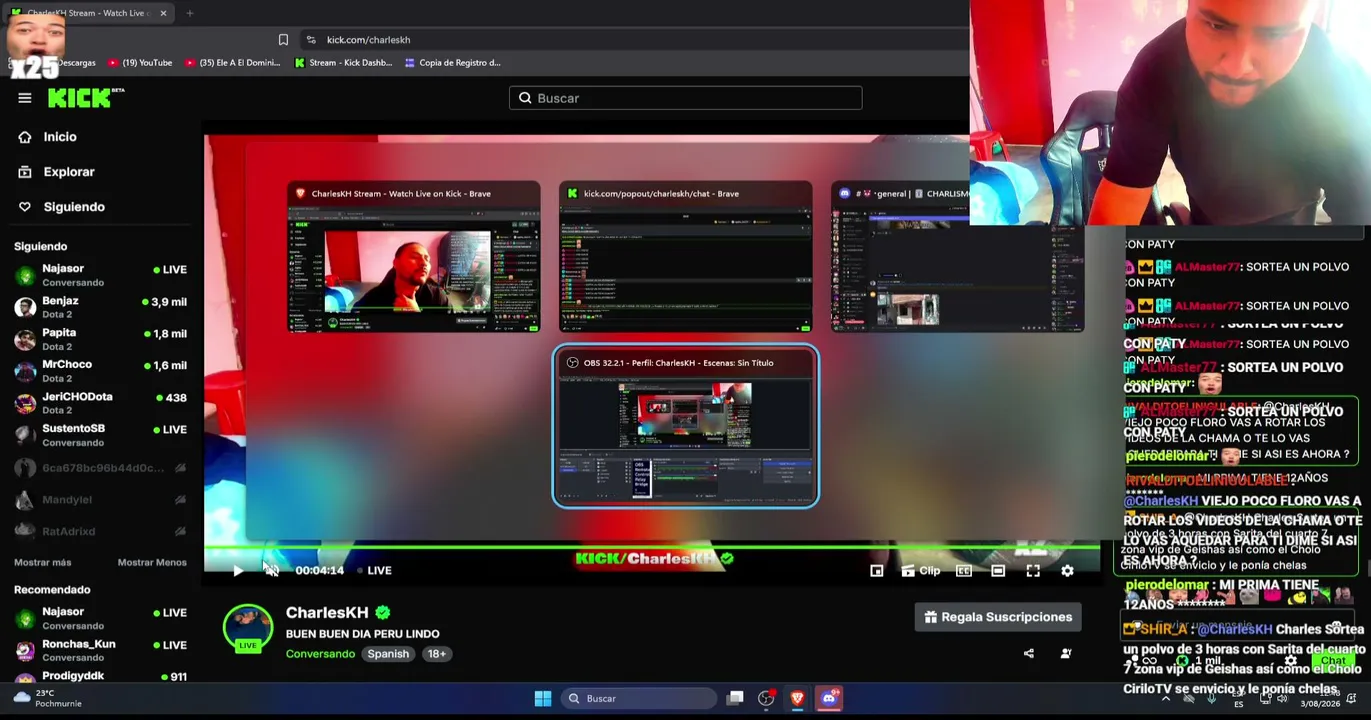
Task: Open the Explorar page
Action: coord(69,172)
